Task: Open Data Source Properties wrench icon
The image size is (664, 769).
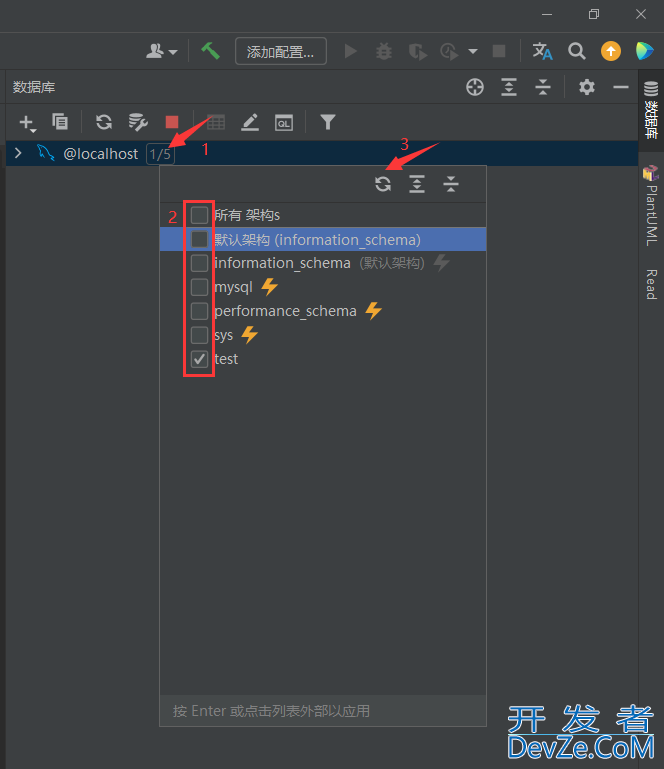Action: click(138, 122)
